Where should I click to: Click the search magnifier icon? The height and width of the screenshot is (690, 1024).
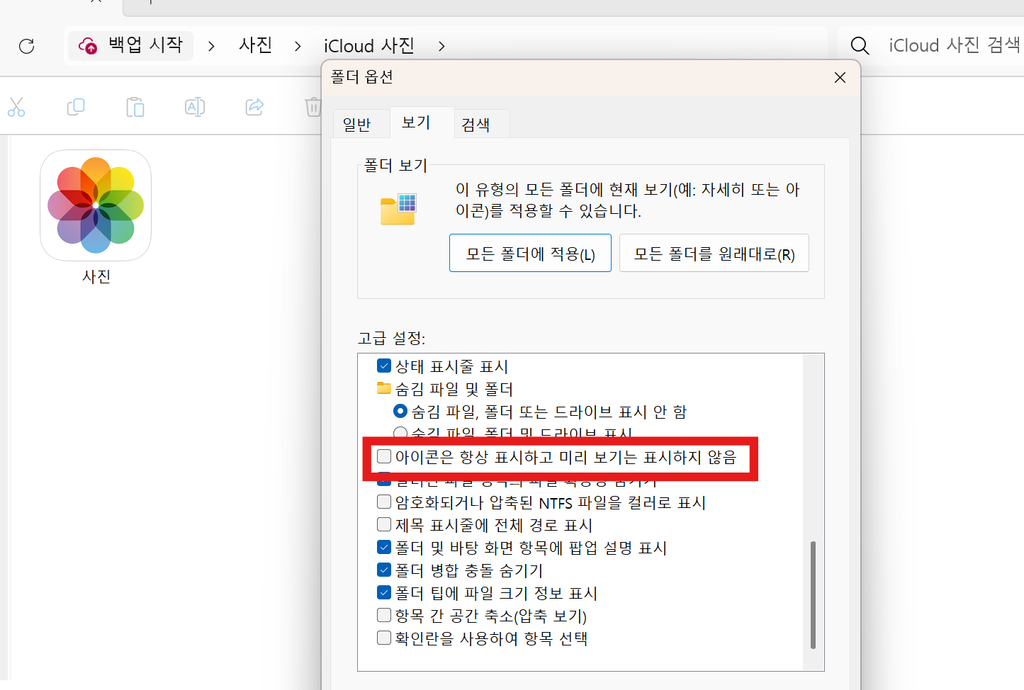pos(859,46)
